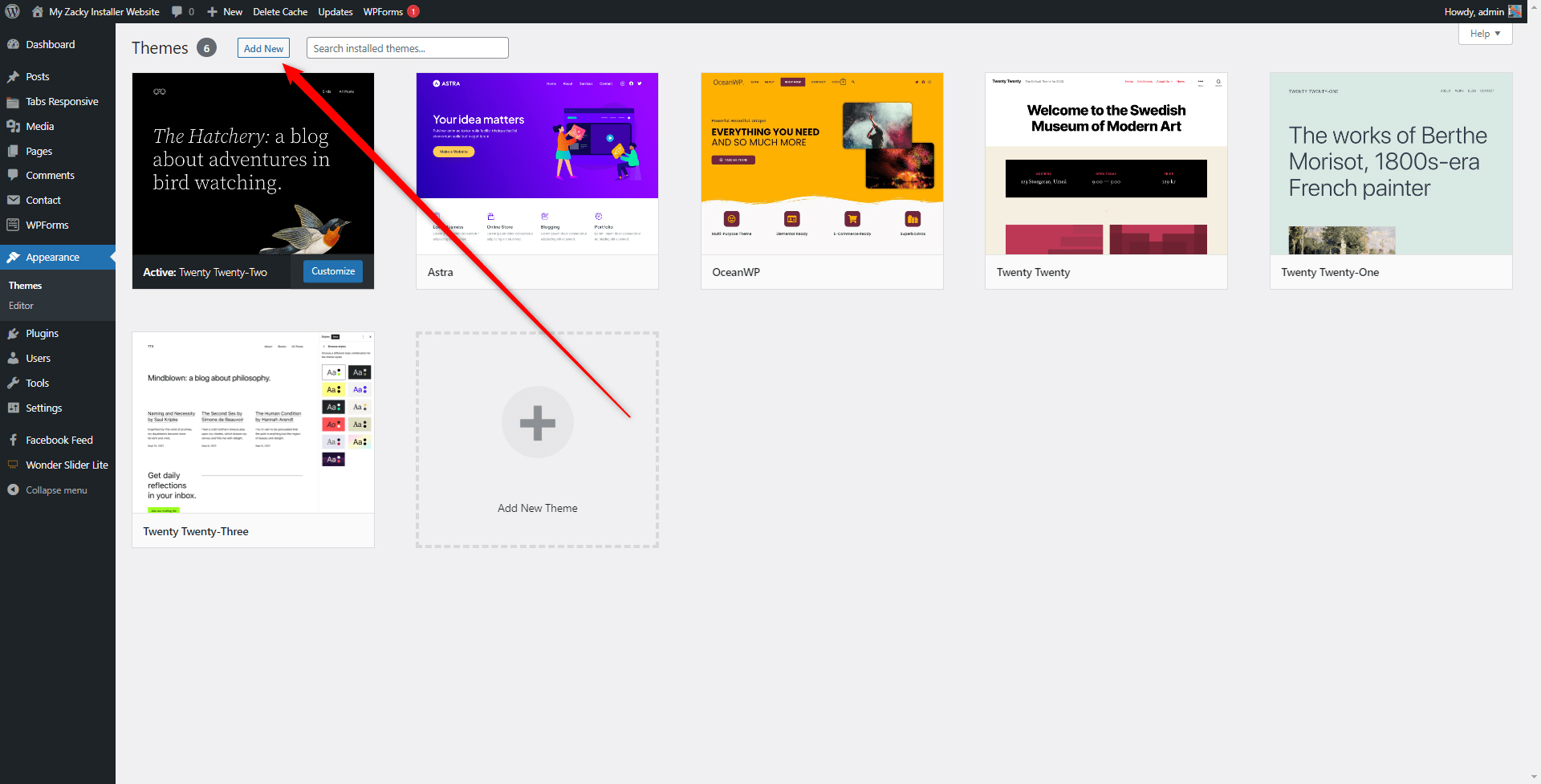This screenshot has width=1541, height=784.
Task: Click the Collapse menu label
Action: coord(56,489)
